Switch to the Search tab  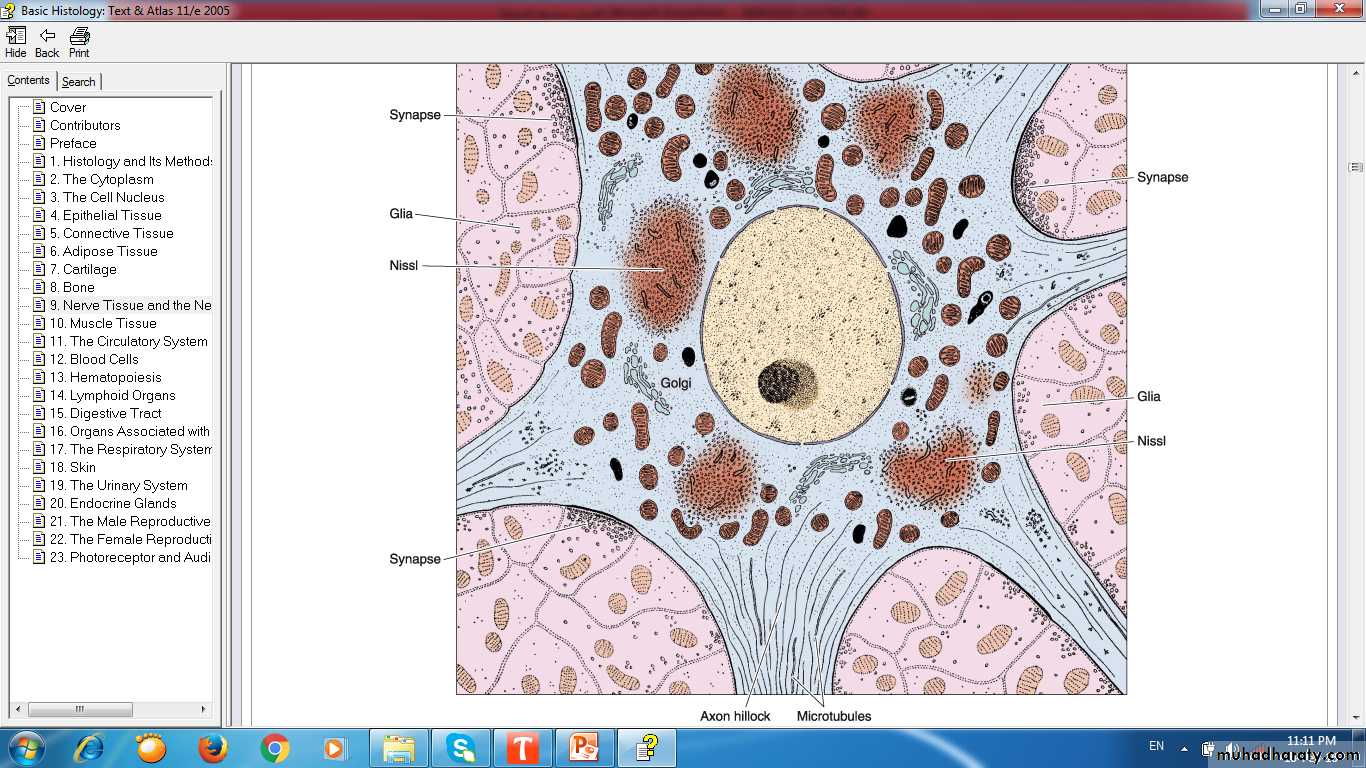click(x=79, y=82)
